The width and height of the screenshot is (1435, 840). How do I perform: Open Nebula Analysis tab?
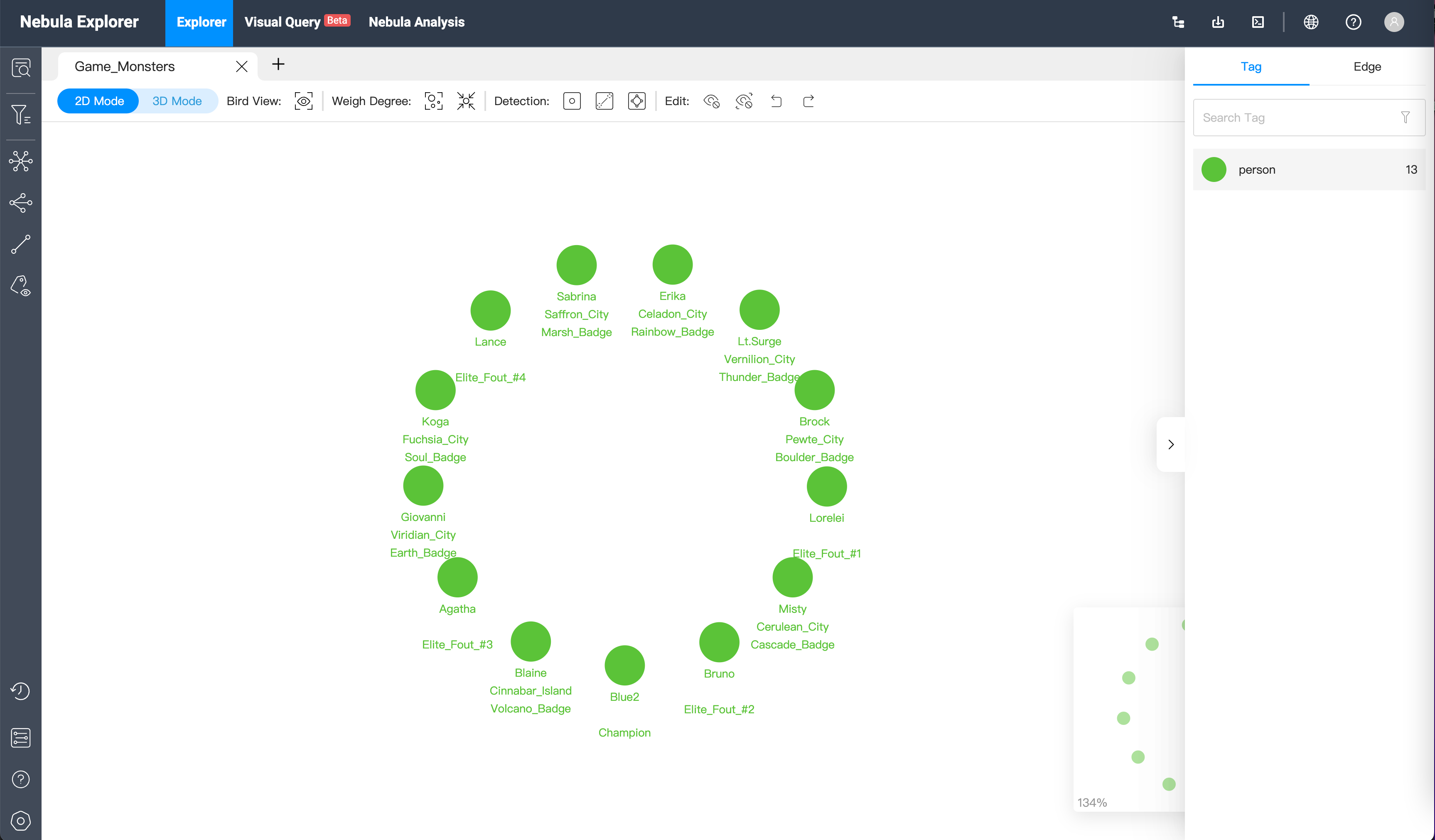click(416, 22)
